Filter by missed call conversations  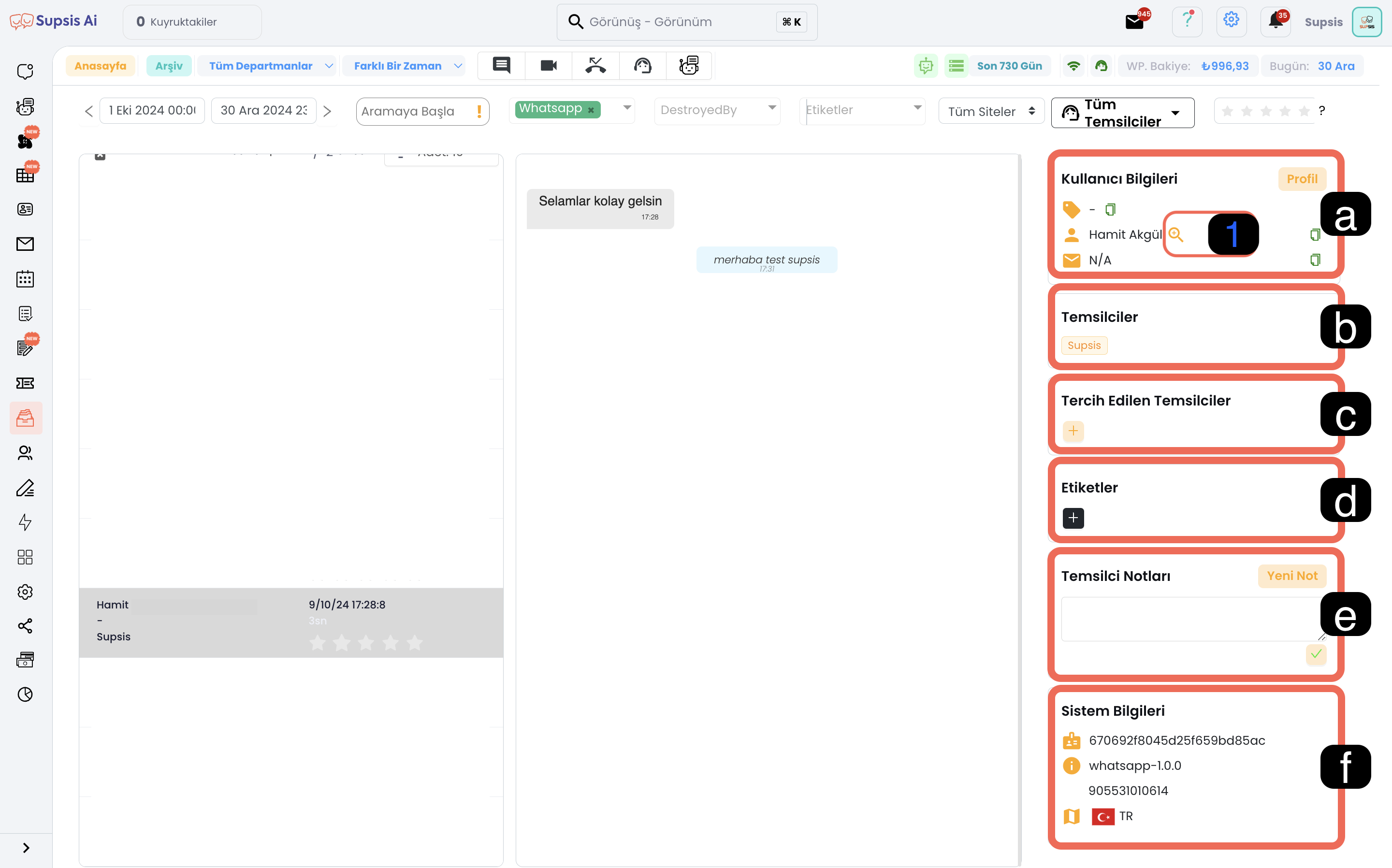click(596, 65)
